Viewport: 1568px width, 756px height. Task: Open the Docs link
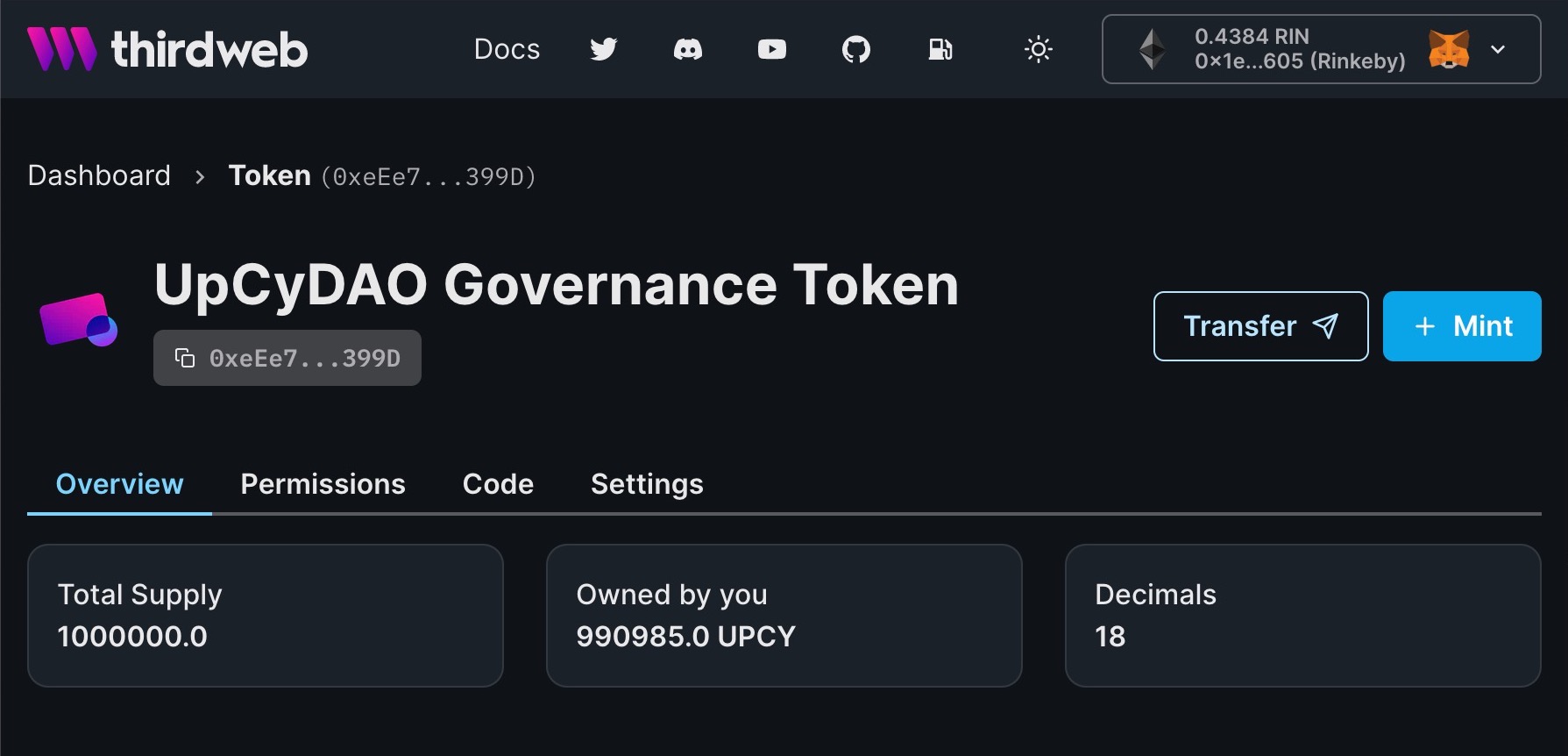[x=507, y=49]
